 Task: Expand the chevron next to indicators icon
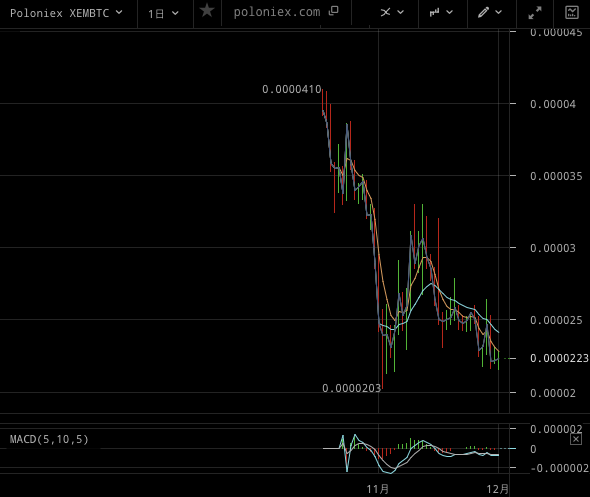coord(401,12)
